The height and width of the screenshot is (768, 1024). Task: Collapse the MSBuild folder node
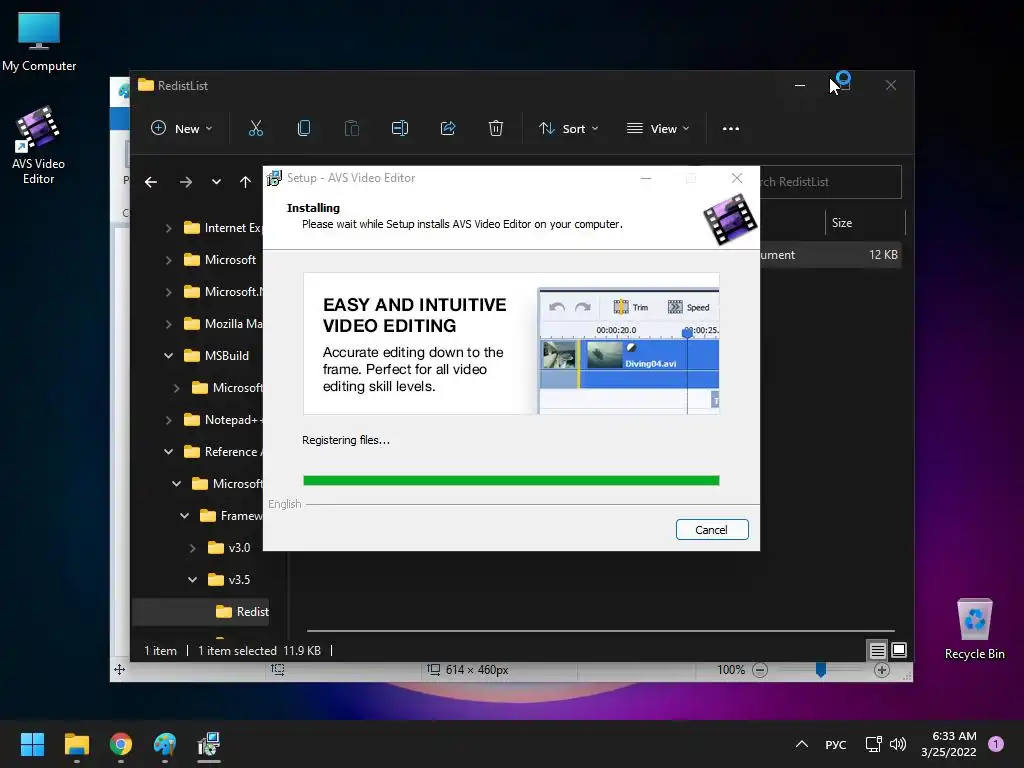pos(168,356)
